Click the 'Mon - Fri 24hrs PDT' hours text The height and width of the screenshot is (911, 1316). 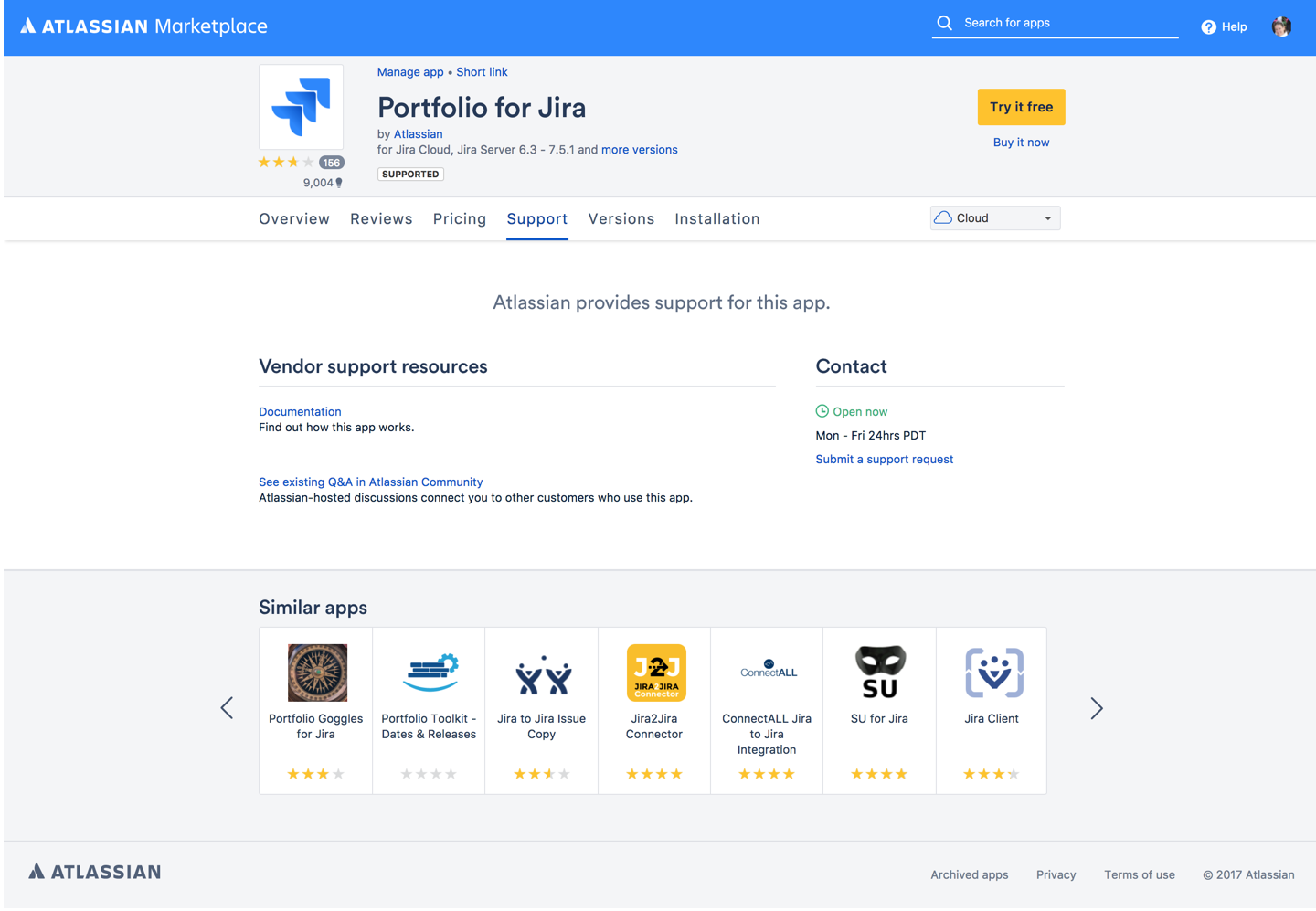tap(871, 436)
